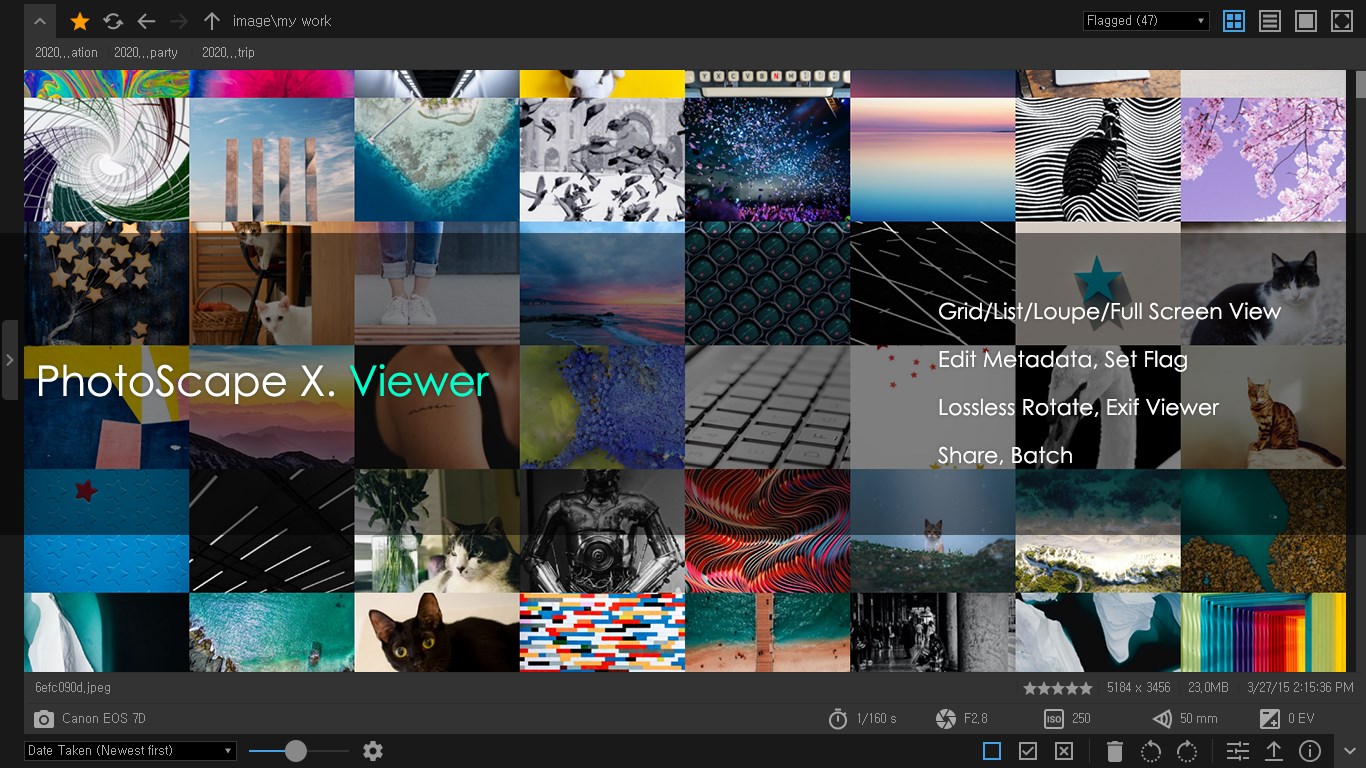Enter Full Screen view mode
The width and height of the screenshot is (1366, 768).
pyautogui.click(x=1341, y=20)
